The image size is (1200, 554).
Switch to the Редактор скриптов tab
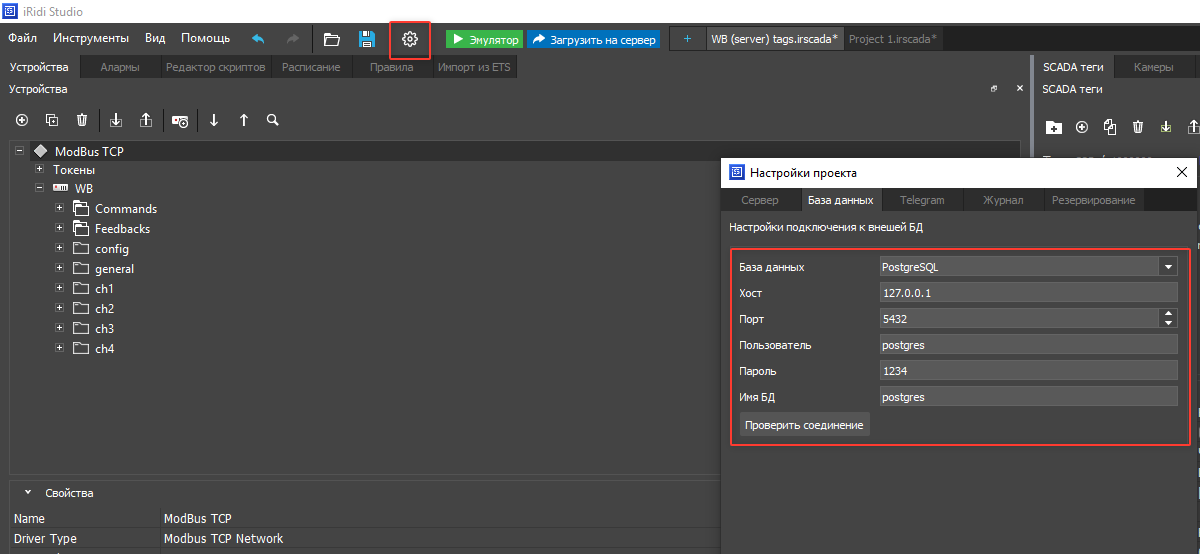point(216,68)
